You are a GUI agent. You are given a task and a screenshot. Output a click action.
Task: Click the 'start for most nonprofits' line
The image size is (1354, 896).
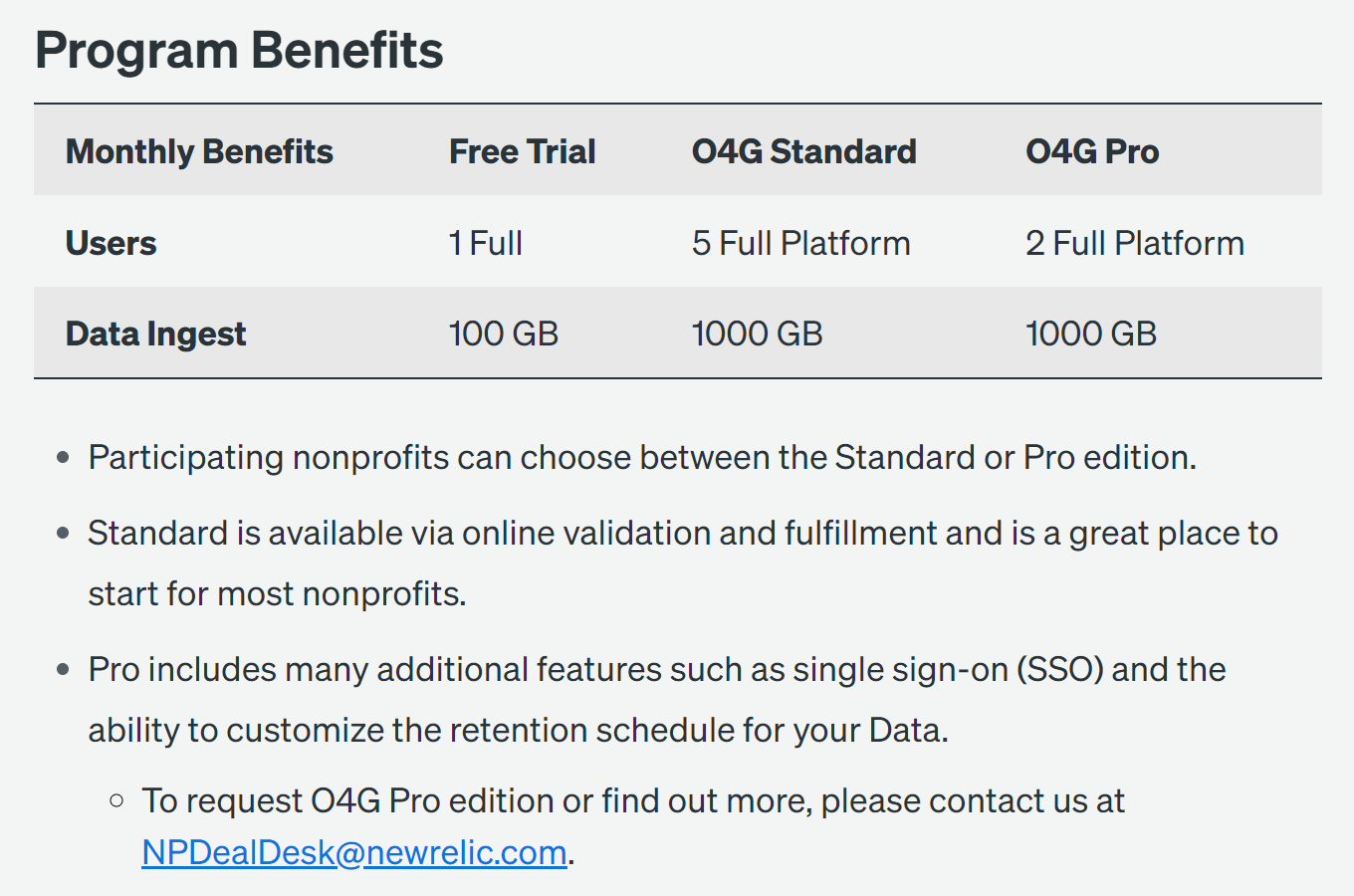pyautogui.click(x=277, y=594)
